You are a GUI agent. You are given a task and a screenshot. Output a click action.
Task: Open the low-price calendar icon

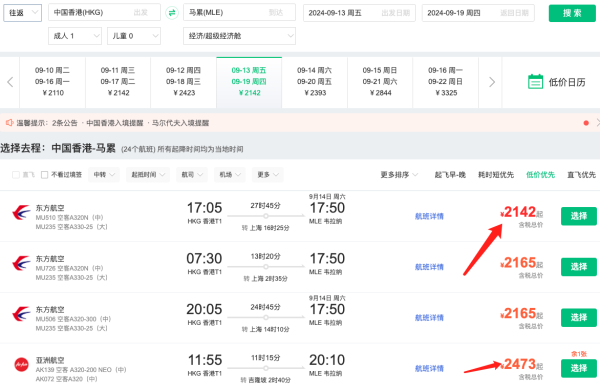pyautogui.click(x=535, y=81)
